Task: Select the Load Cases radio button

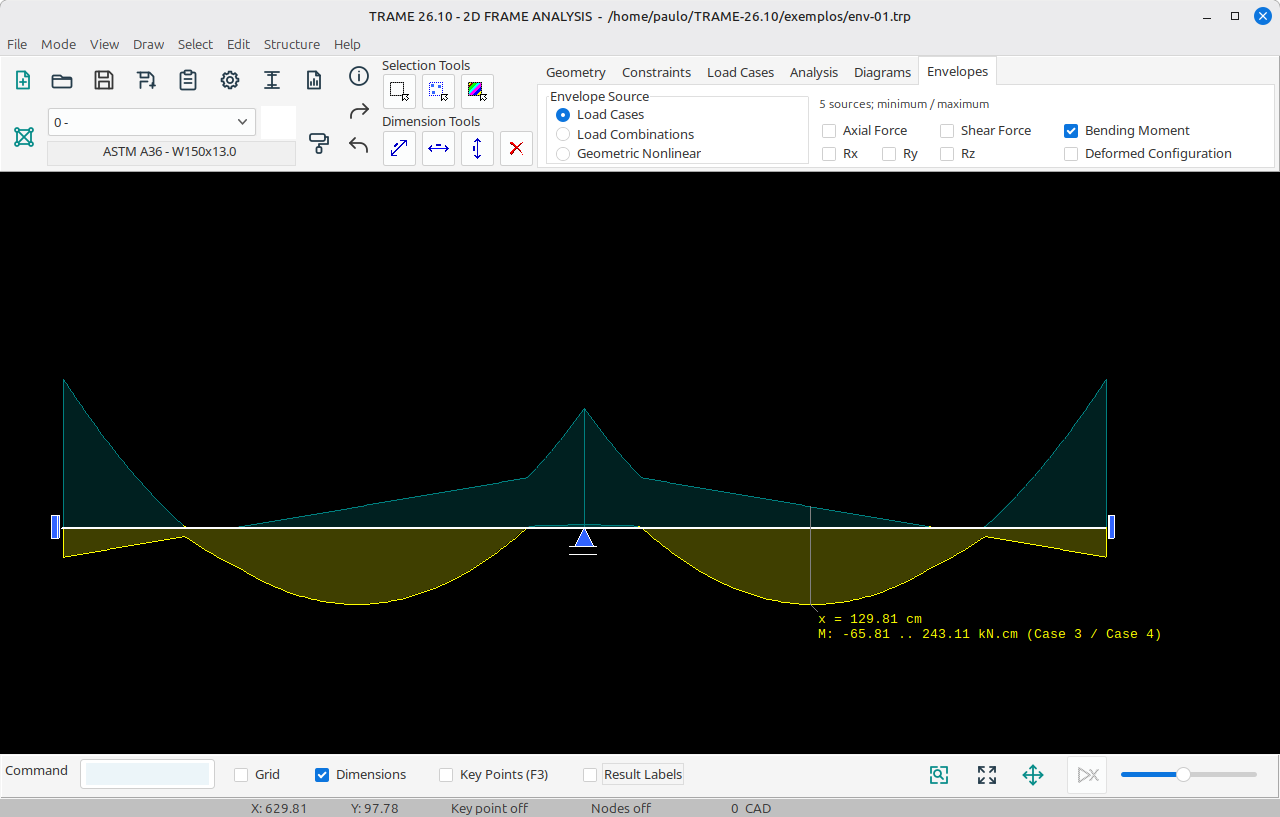Action: point(563,115)
